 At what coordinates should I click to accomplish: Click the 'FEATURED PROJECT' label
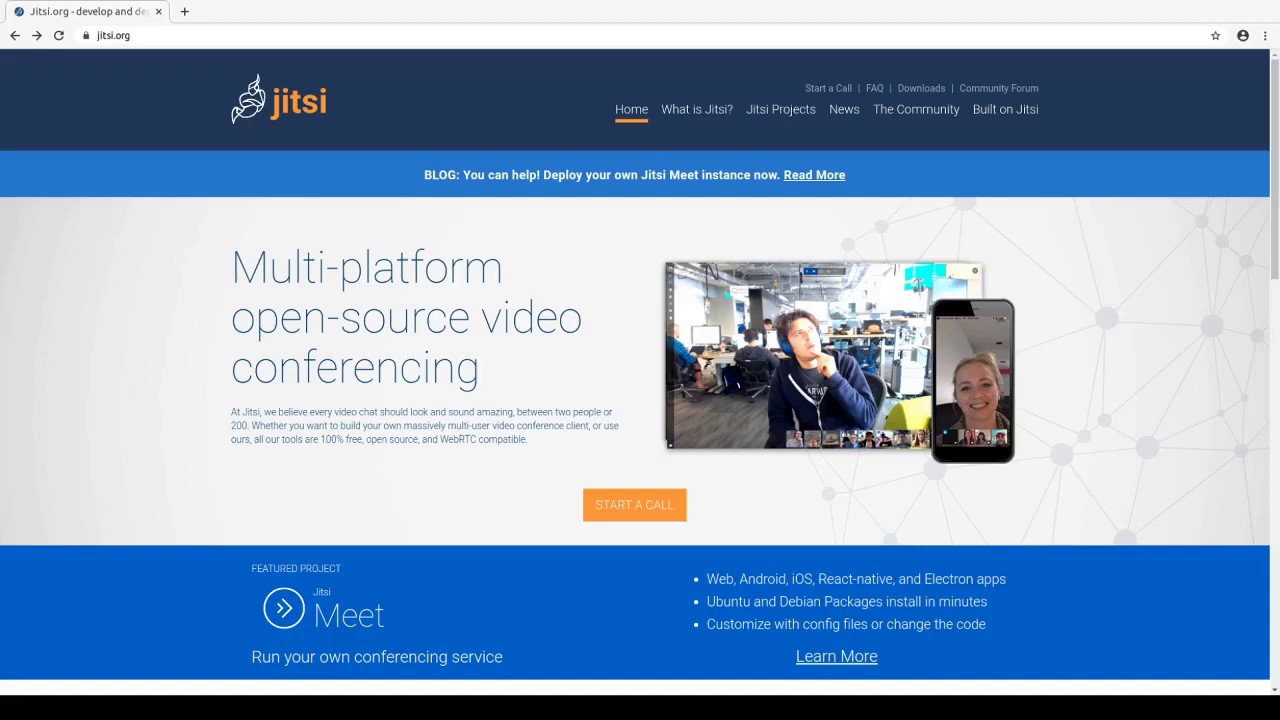[x=296, y=569]
